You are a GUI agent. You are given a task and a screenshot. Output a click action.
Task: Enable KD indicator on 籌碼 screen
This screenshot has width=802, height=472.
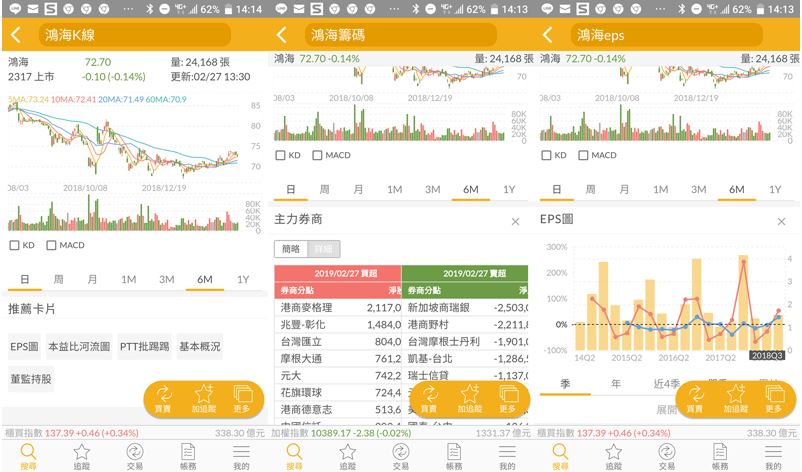click(x=280, y=155)
